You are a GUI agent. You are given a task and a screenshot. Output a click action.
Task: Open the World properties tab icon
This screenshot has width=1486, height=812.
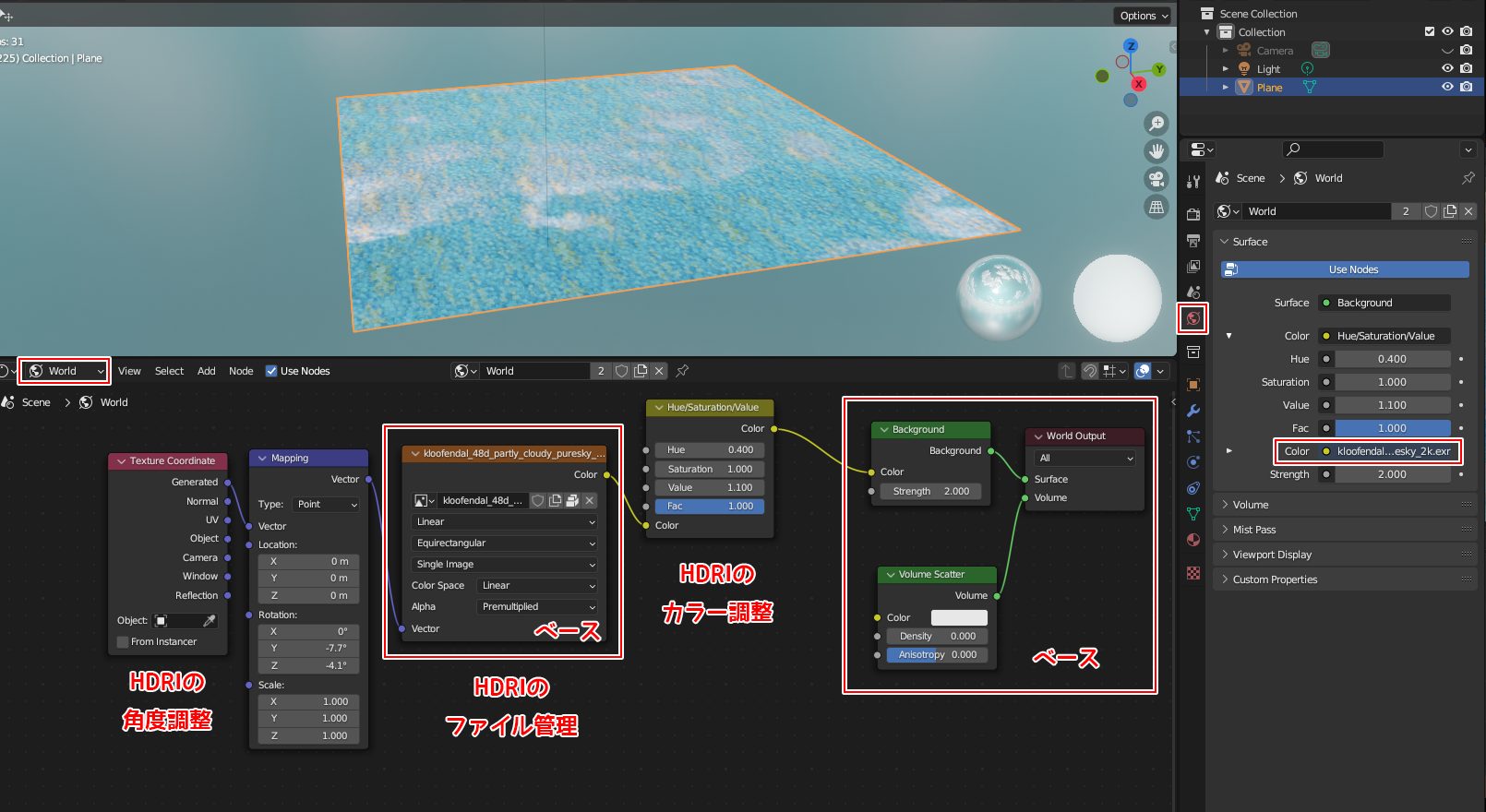pyautogui.click(x=1193, y=318)
